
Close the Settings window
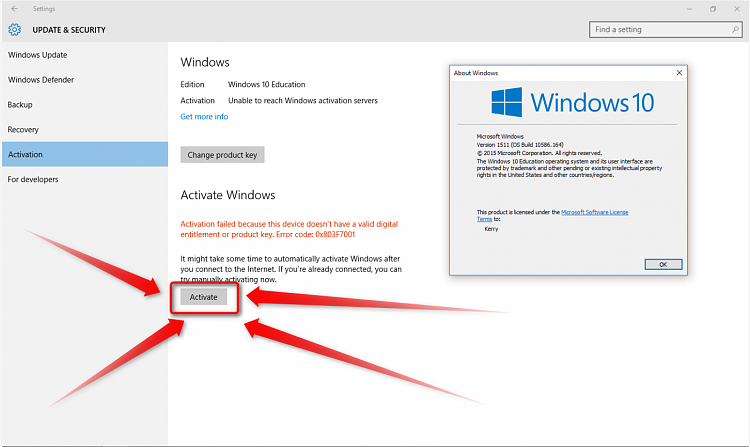(737, 9)
